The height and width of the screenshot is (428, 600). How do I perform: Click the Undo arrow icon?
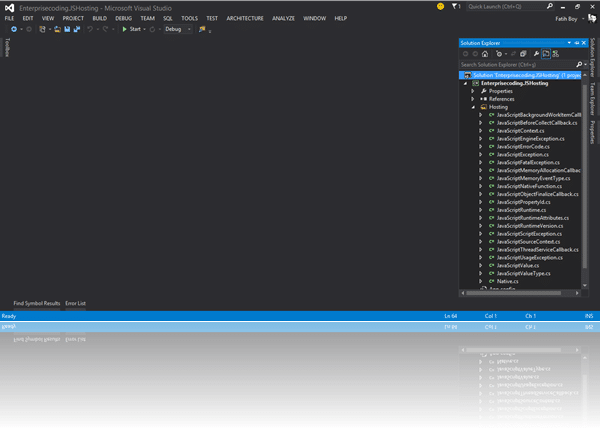point(90,29)
